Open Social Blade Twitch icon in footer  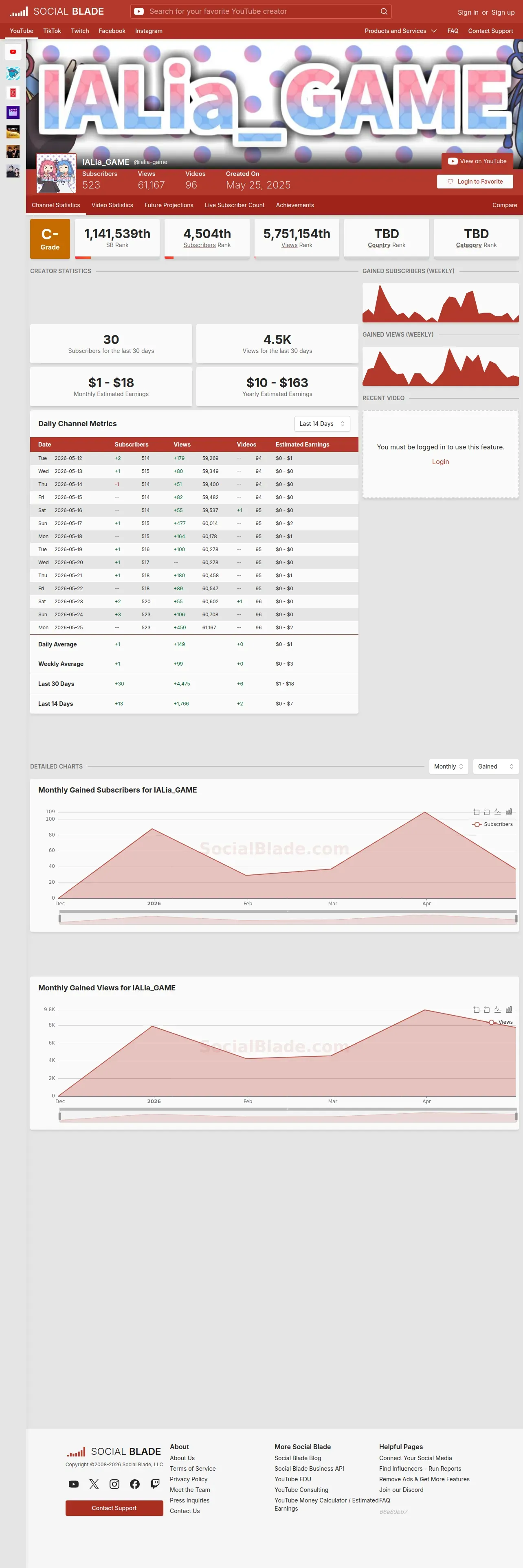tap(155, 1484)
